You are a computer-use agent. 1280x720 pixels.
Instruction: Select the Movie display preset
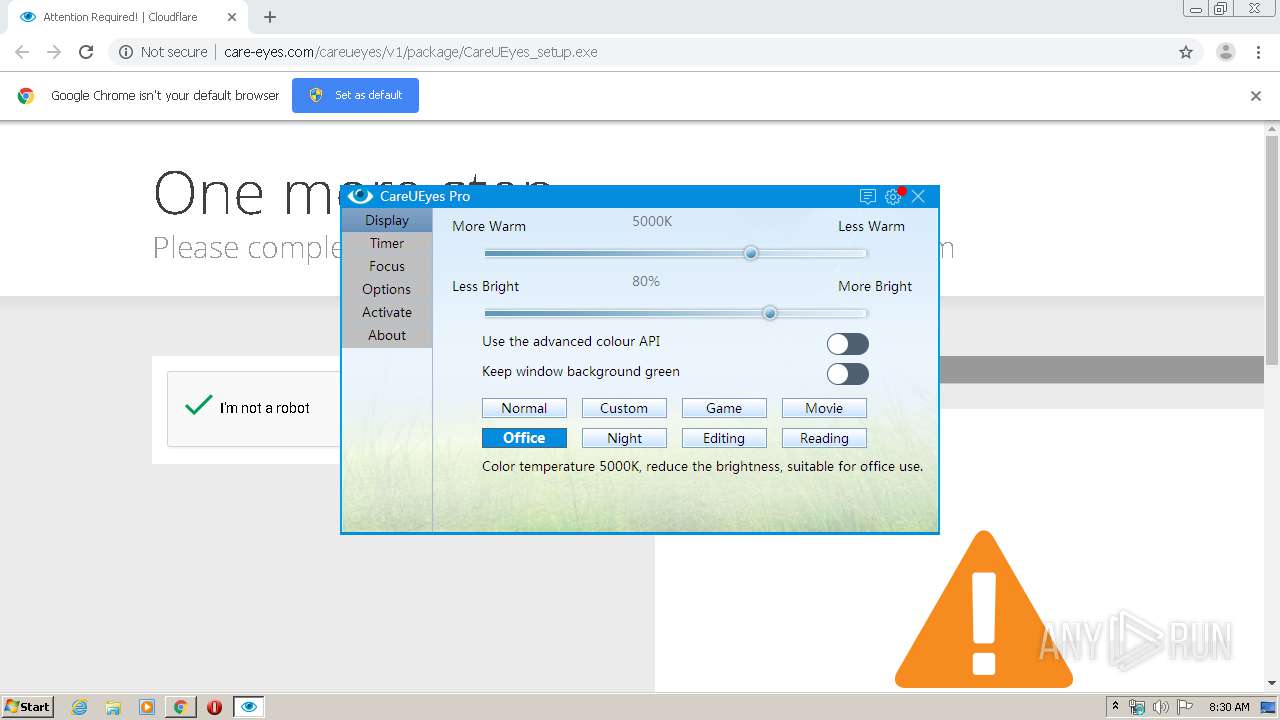(x=824, y=408)
